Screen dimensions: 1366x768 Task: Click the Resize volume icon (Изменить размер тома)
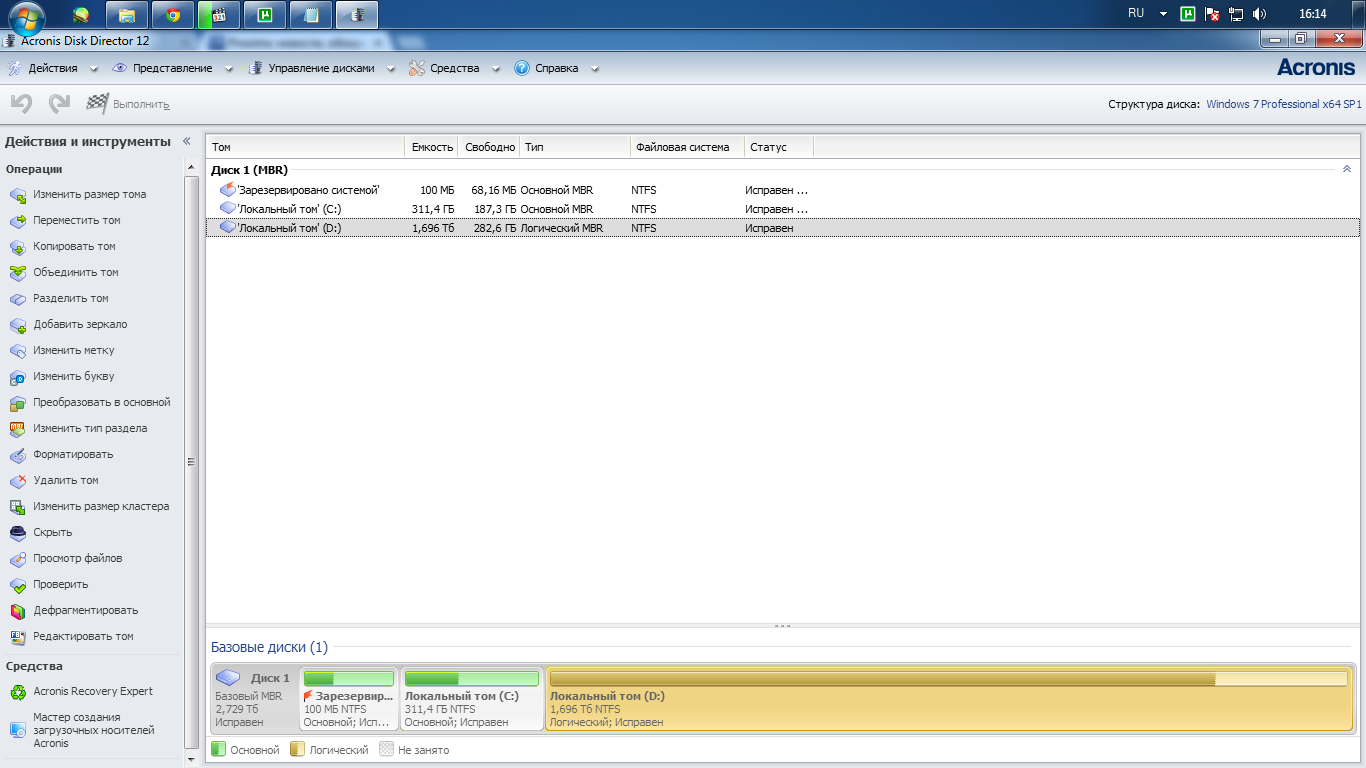(x=17, y=195)
